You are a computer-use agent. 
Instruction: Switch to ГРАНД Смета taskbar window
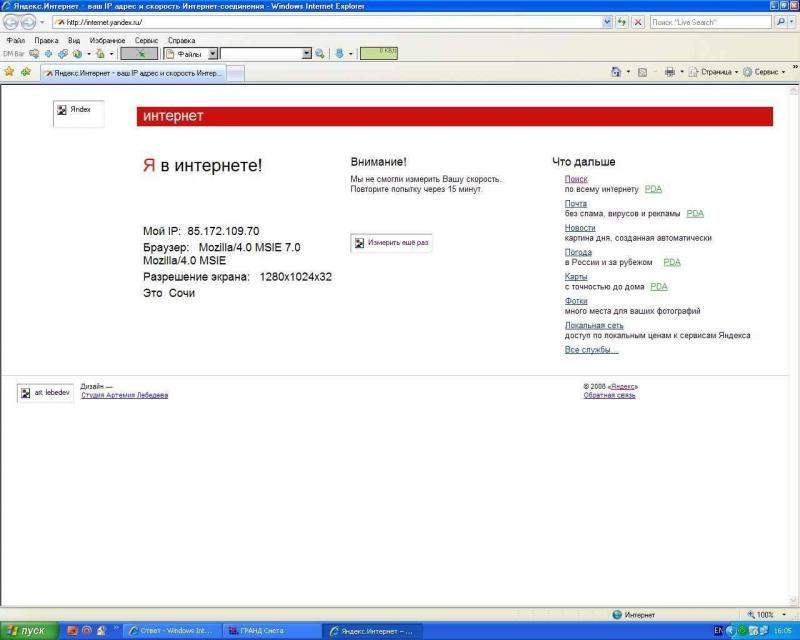(x=270, y=631)
